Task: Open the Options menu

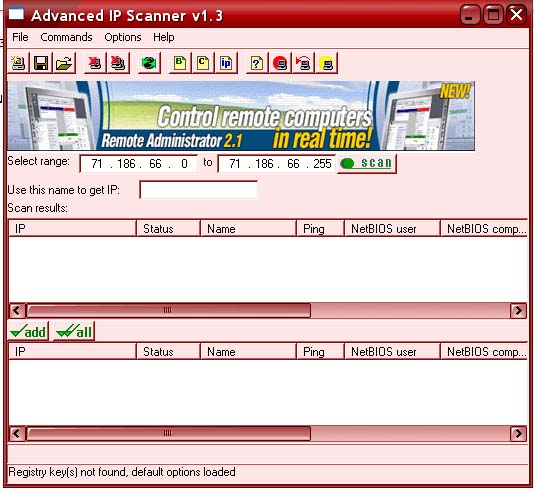Action: click(123, 37)
